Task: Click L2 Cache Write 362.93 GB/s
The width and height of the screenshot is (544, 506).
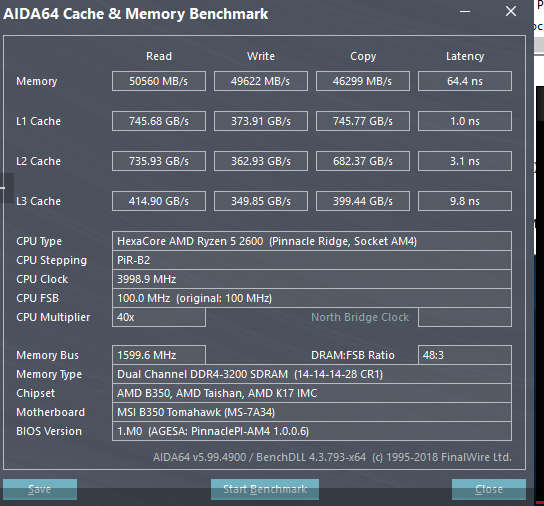Action: click(x=261, y=161)
